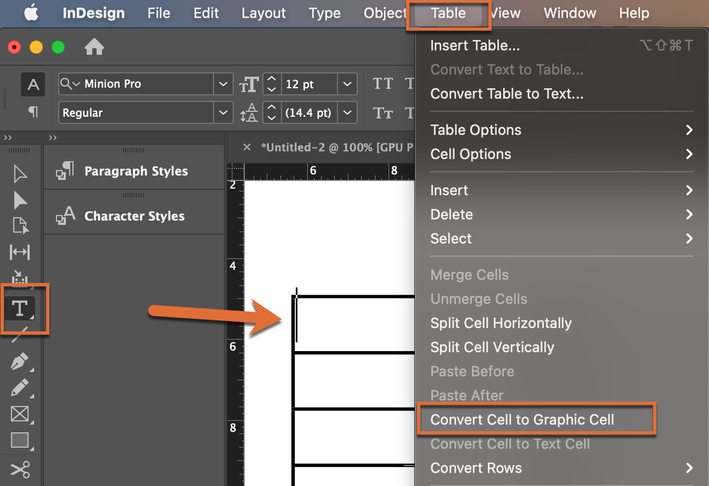Select the Page tool

pyautogui.click(x=20, y=226)
